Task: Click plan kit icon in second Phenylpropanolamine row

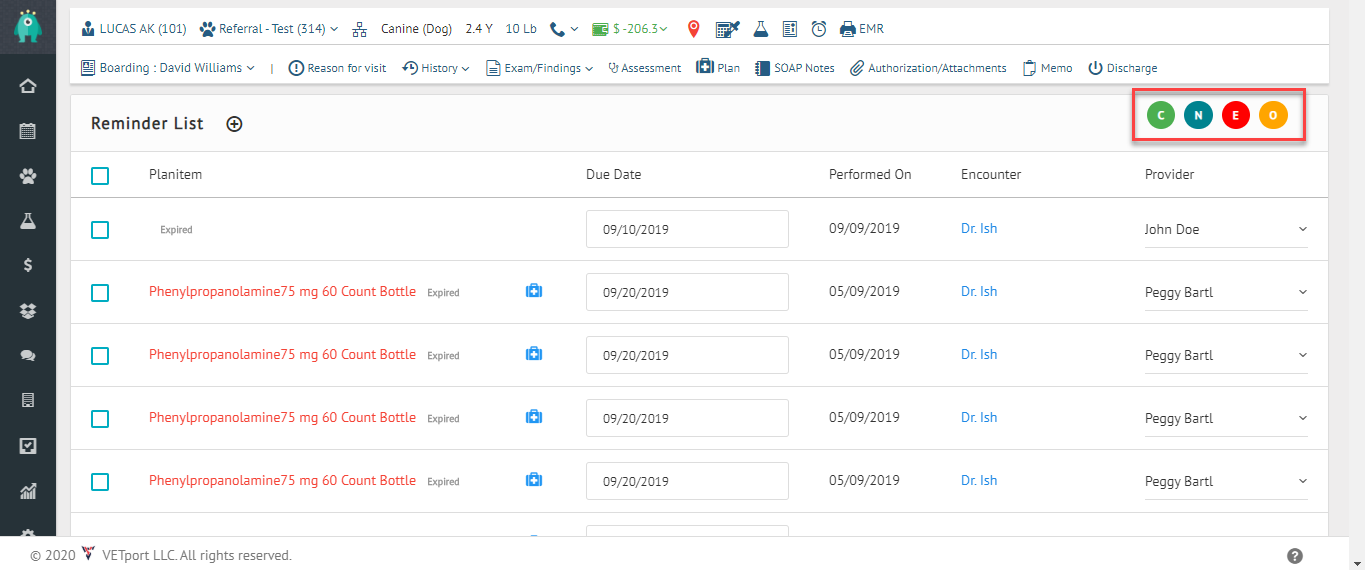Action: [x=534, y=354]
